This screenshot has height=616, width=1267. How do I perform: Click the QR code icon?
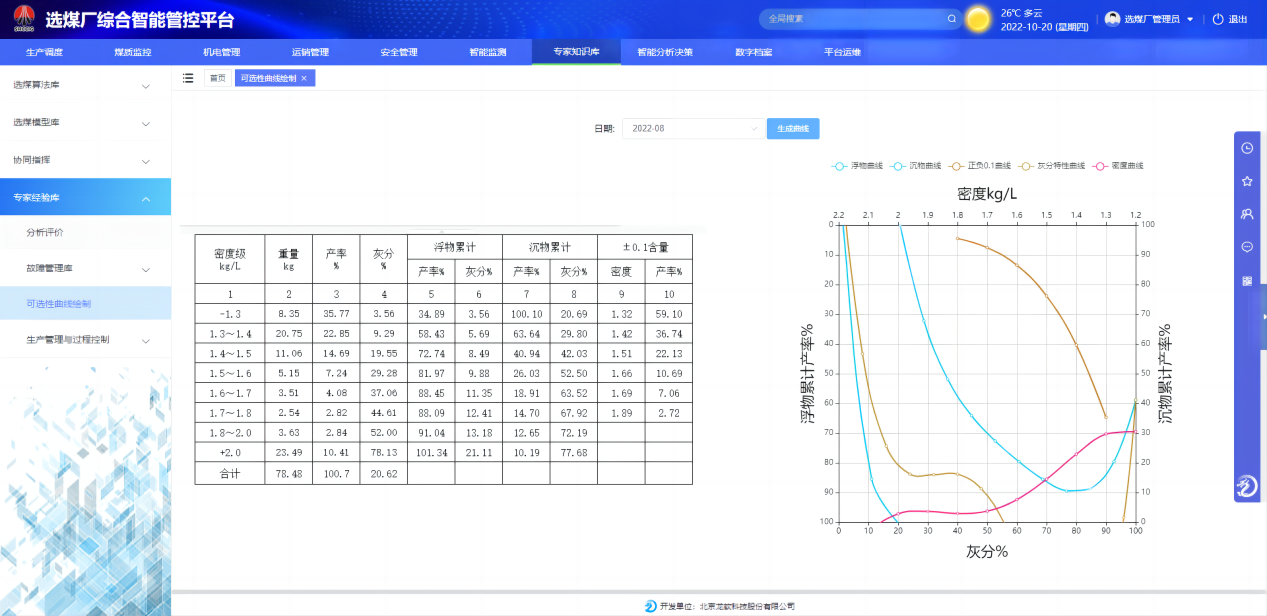pyautogui.click(x=1247, y=280)
